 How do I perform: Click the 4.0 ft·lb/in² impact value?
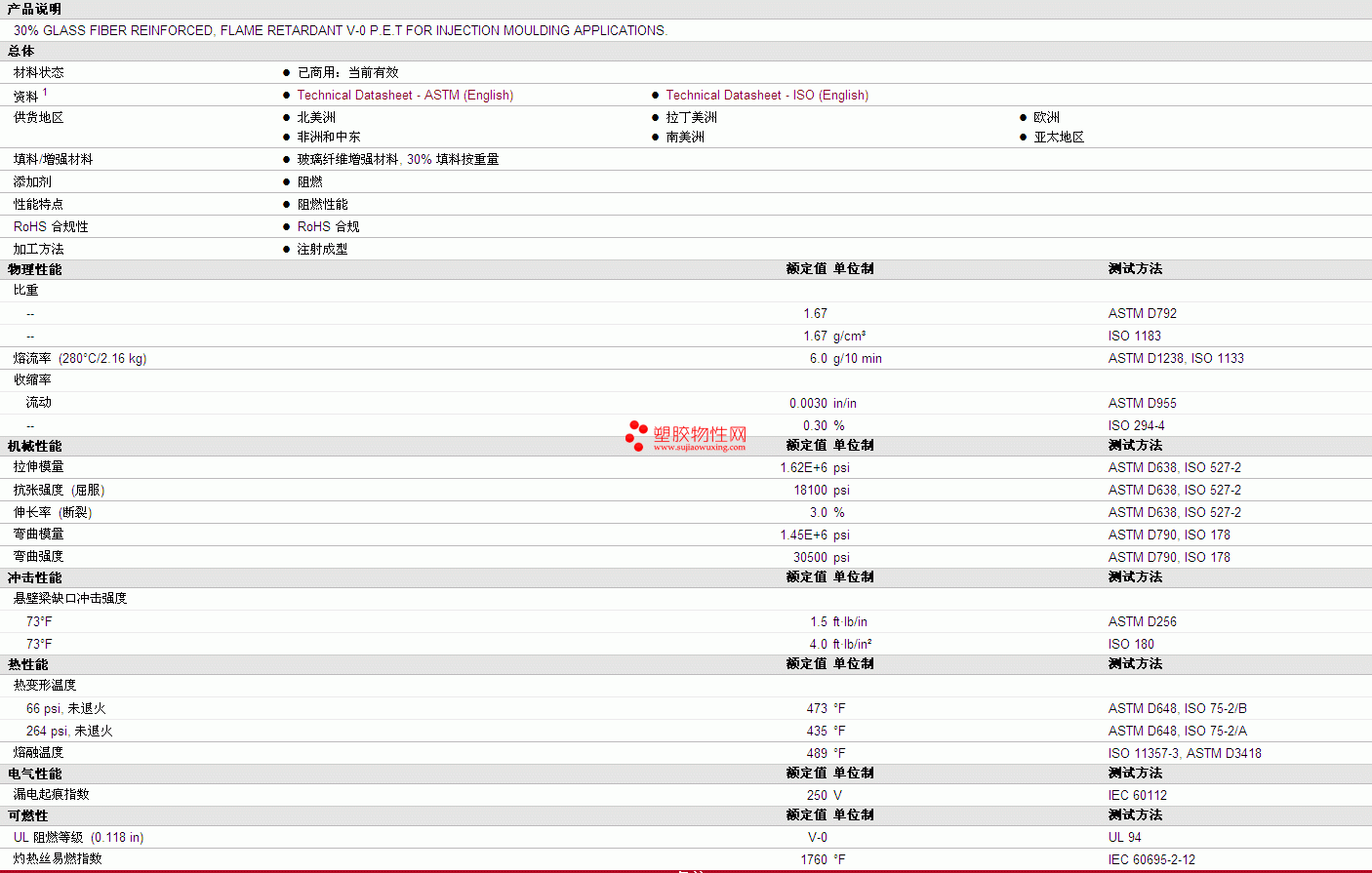[841, 644]
